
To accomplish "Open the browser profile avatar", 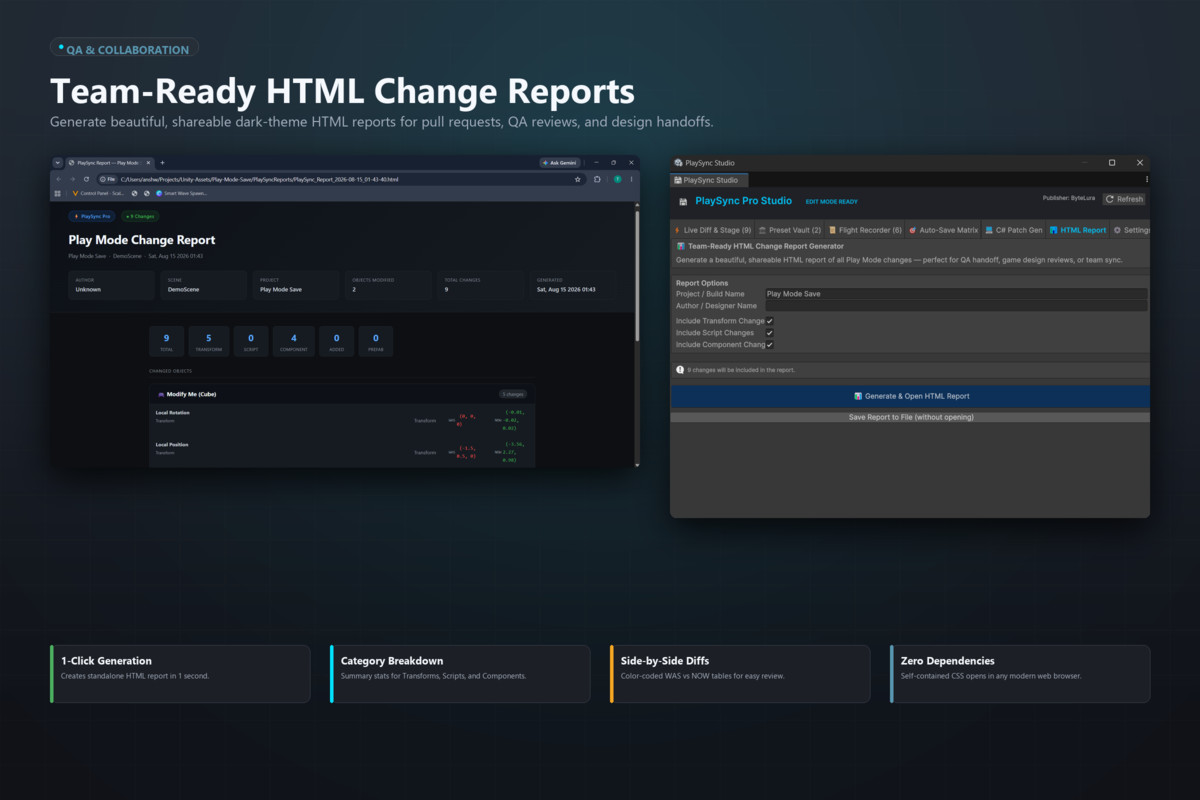I will coord(617,179).
